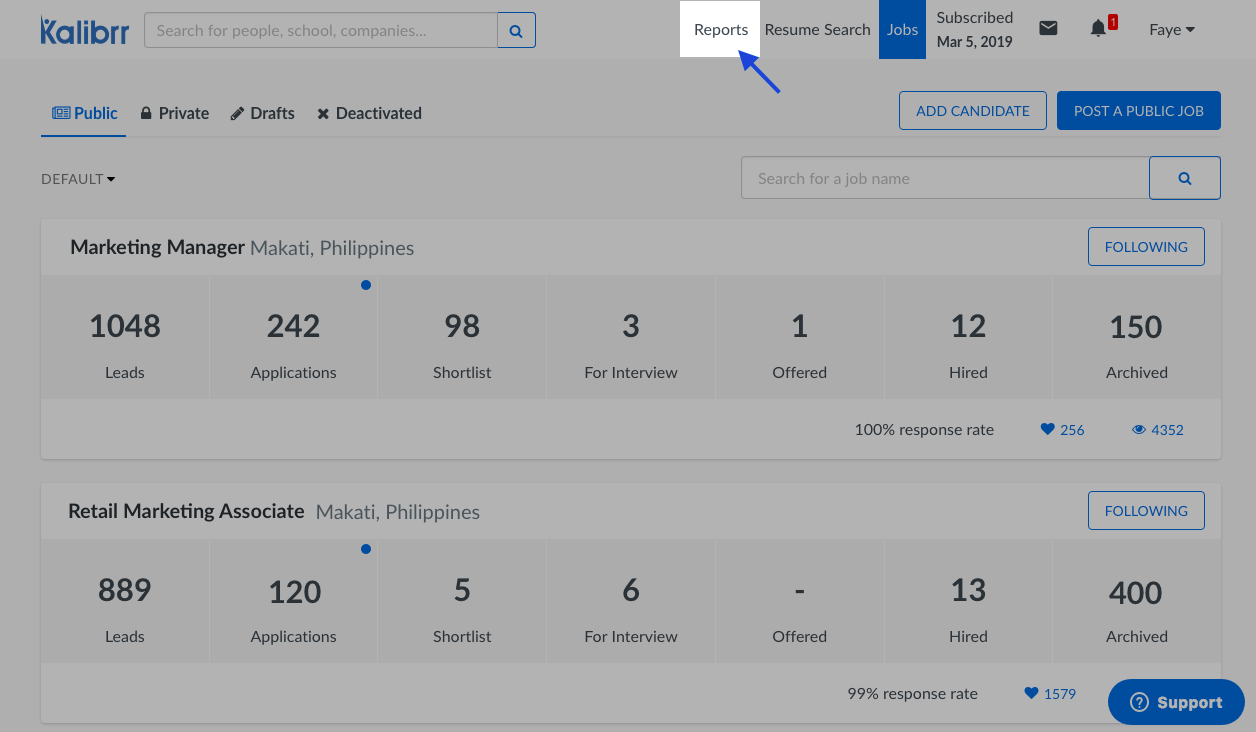
Task: Click heart likes count 256
Action: pyautogui.click(x=1062, y=430)
